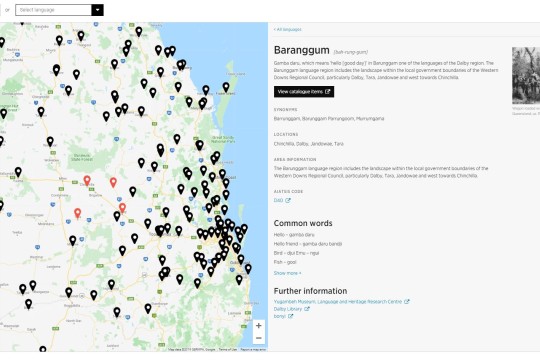Click View catalogue items button

coord(304,92)
